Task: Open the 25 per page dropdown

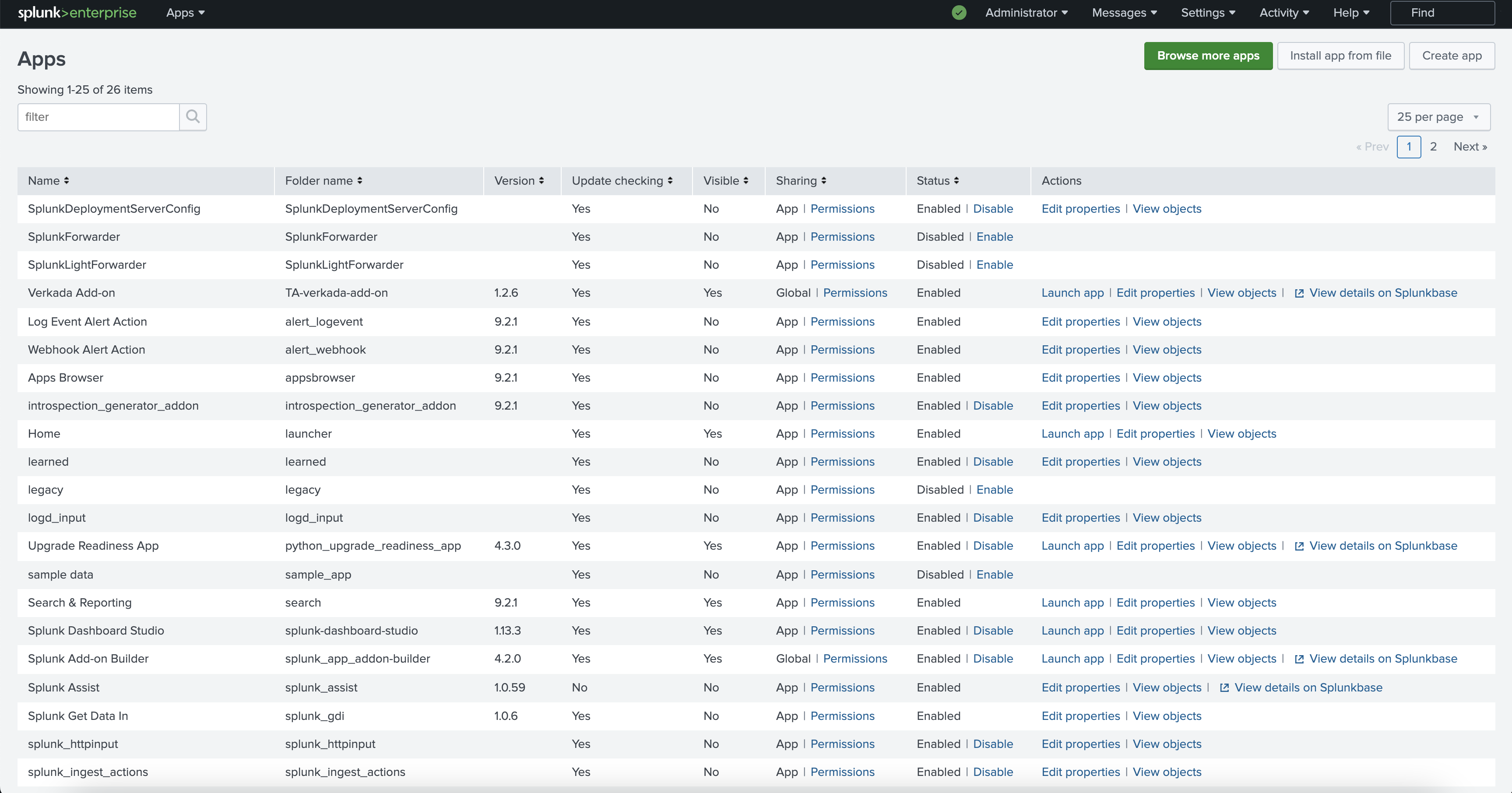Action: click(x=1438, y=117)
